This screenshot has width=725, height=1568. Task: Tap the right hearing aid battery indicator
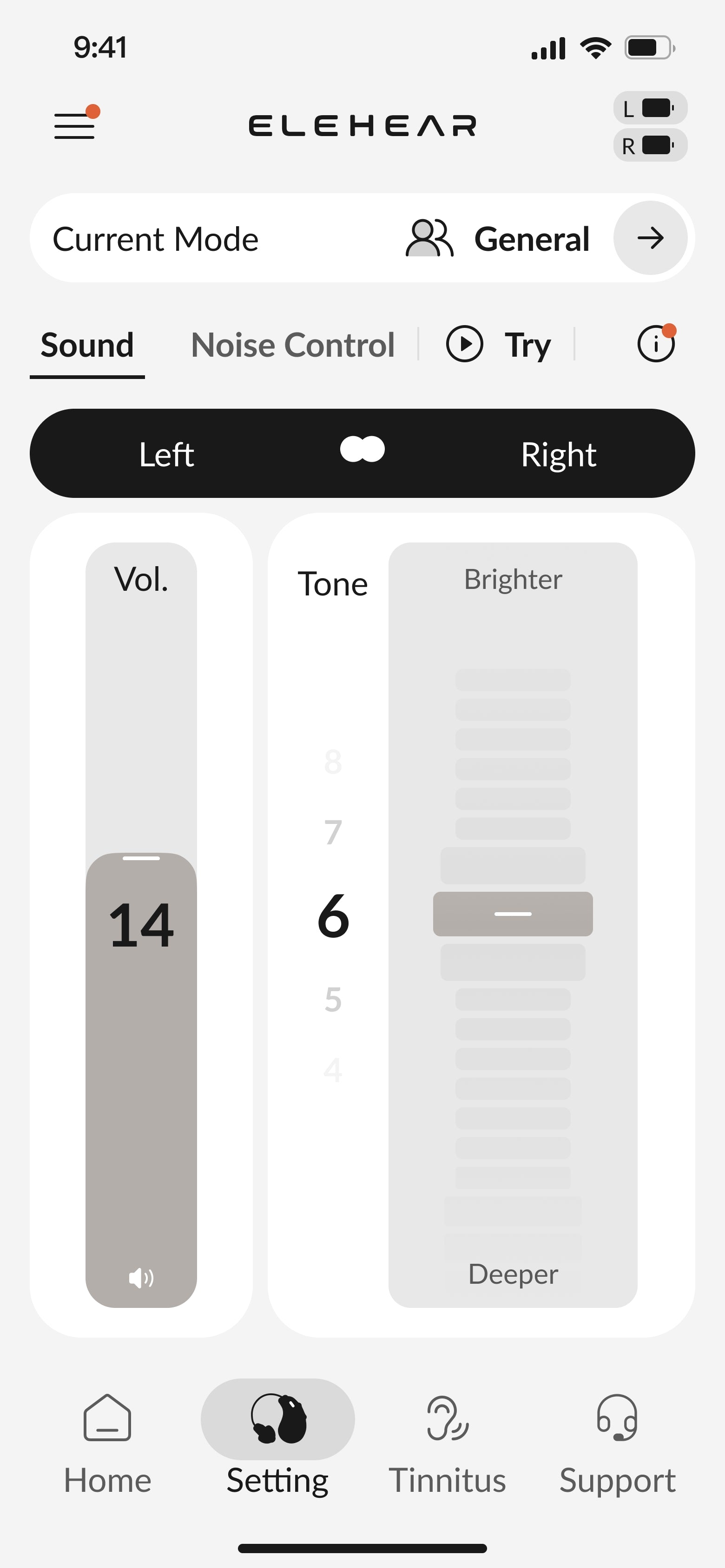click(x=650, y=145)
